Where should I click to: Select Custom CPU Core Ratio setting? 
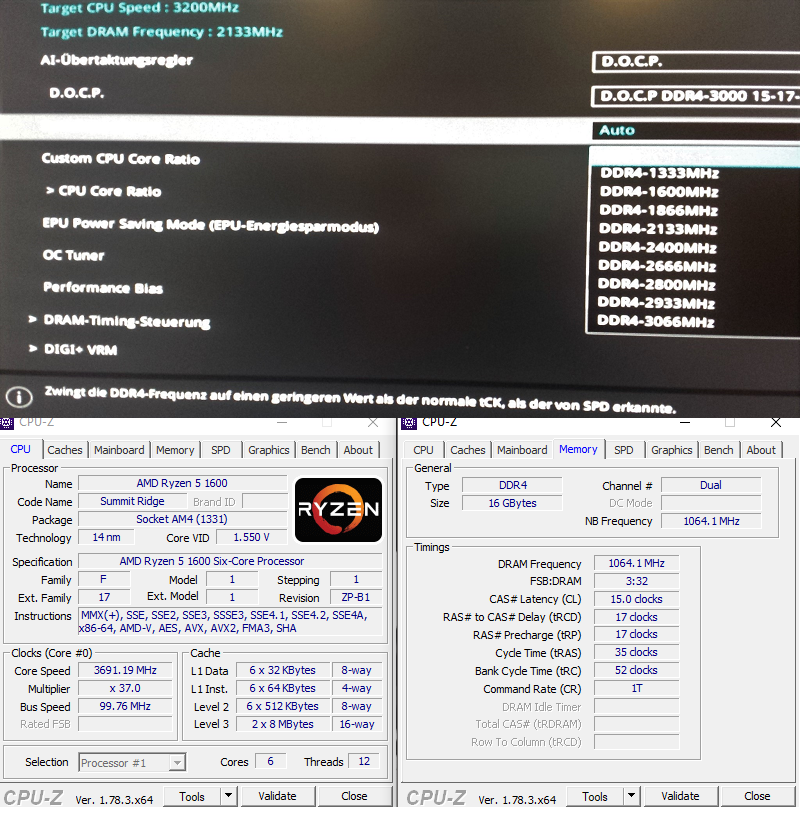point(120,158)
